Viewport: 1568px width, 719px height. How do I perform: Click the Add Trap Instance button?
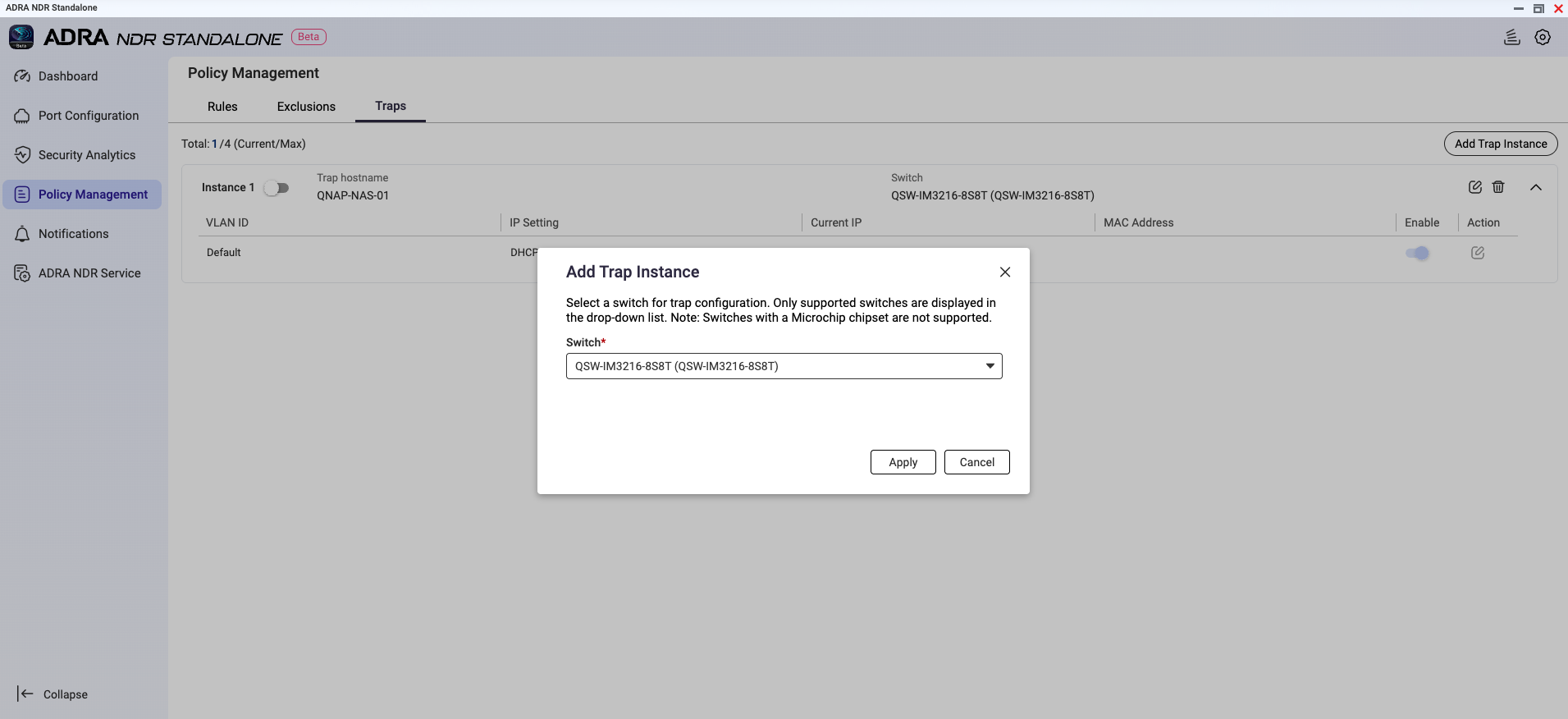(1500, 144)
